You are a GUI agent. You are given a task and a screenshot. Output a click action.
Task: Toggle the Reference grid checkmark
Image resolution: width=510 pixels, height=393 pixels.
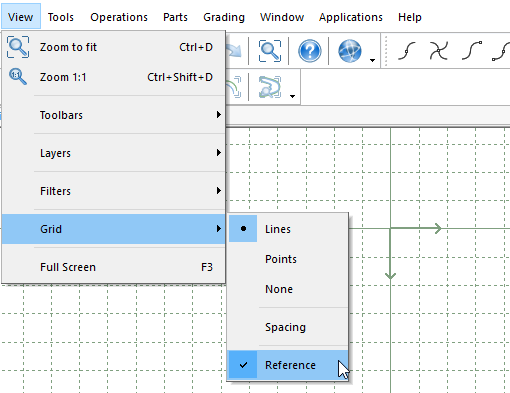288,365
